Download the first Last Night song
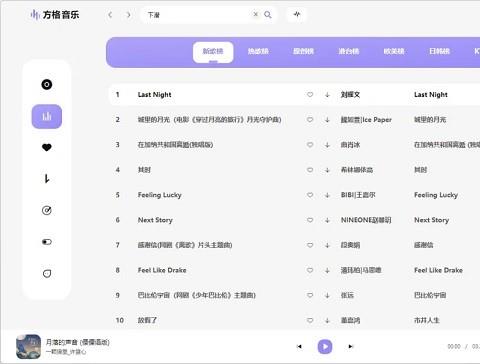The height and width of the screenshot is (364, 480). pos(327,95)
